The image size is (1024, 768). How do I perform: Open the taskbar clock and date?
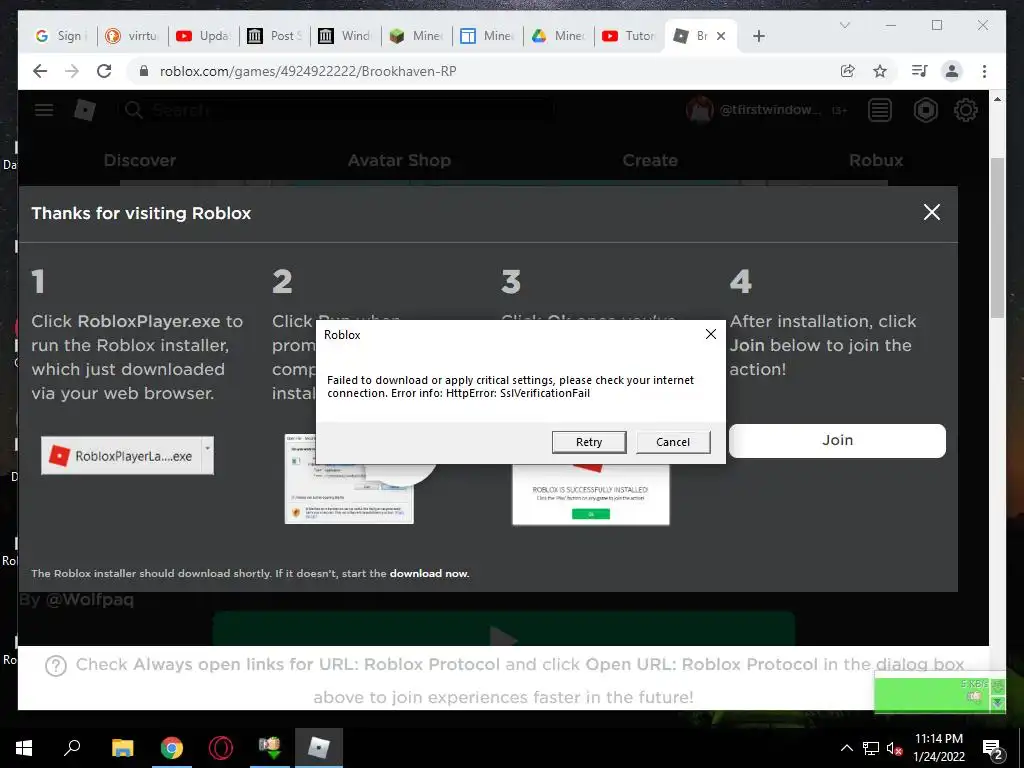click(x=938, y=748)
